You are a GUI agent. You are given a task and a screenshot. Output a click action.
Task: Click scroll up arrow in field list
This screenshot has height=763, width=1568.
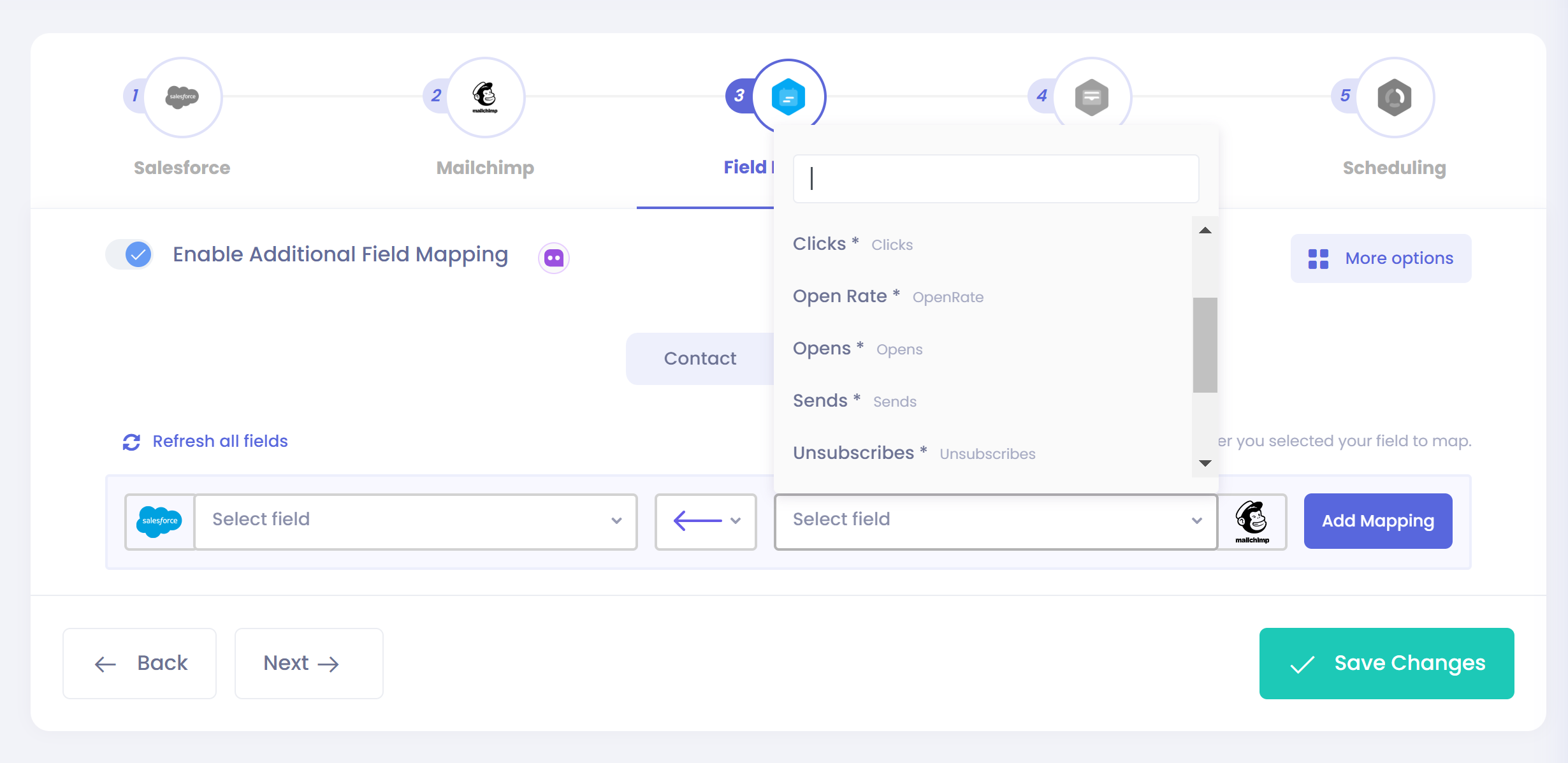[1205, 230]
